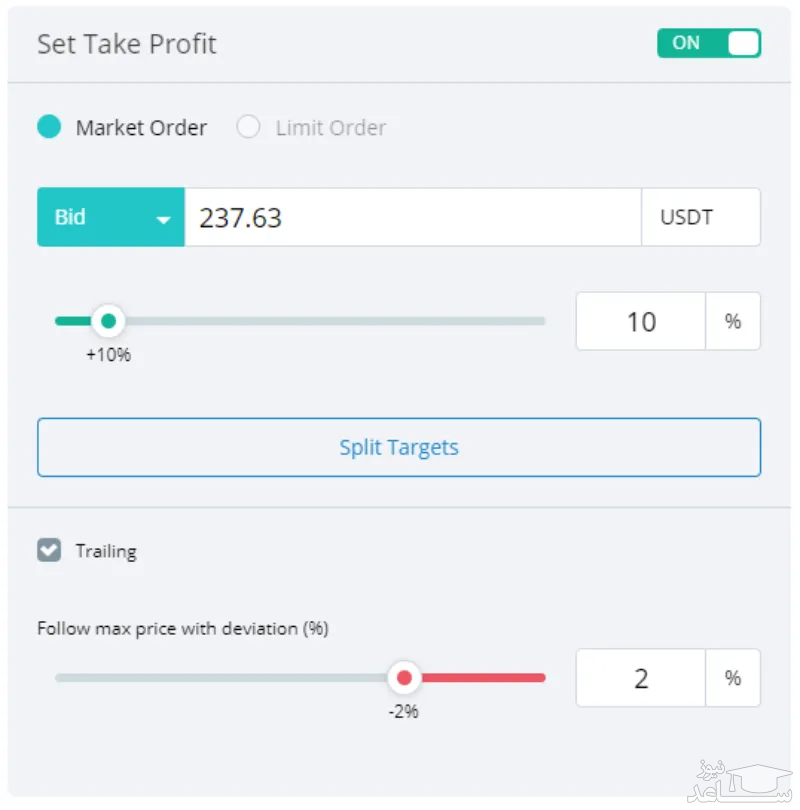Click the 2 percent deviation input field
Screen dimensions: 800x810
(x=640, y=677)
